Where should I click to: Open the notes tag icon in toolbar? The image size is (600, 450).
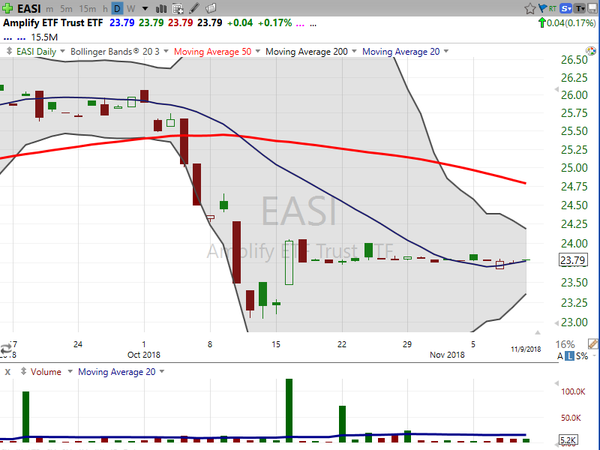(210, 8)
